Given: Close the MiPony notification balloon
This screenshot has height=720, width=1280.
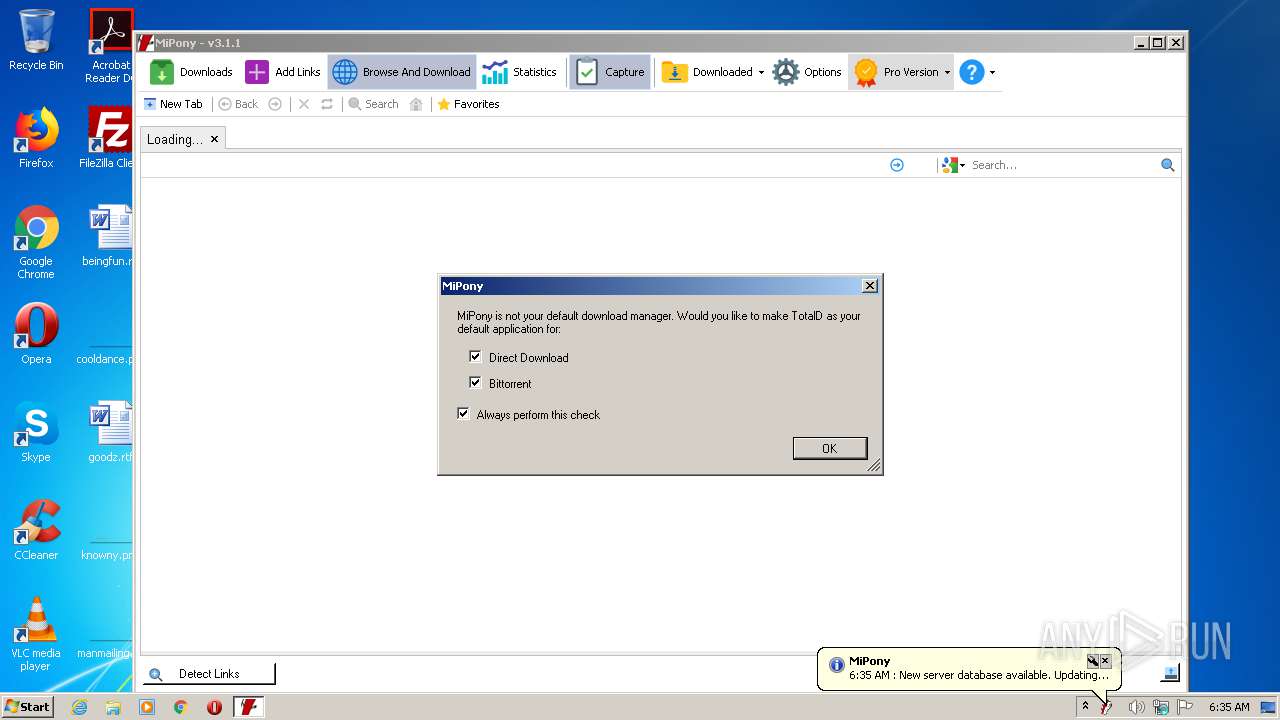Looking at the screenshot, I should coord(1105,661).
